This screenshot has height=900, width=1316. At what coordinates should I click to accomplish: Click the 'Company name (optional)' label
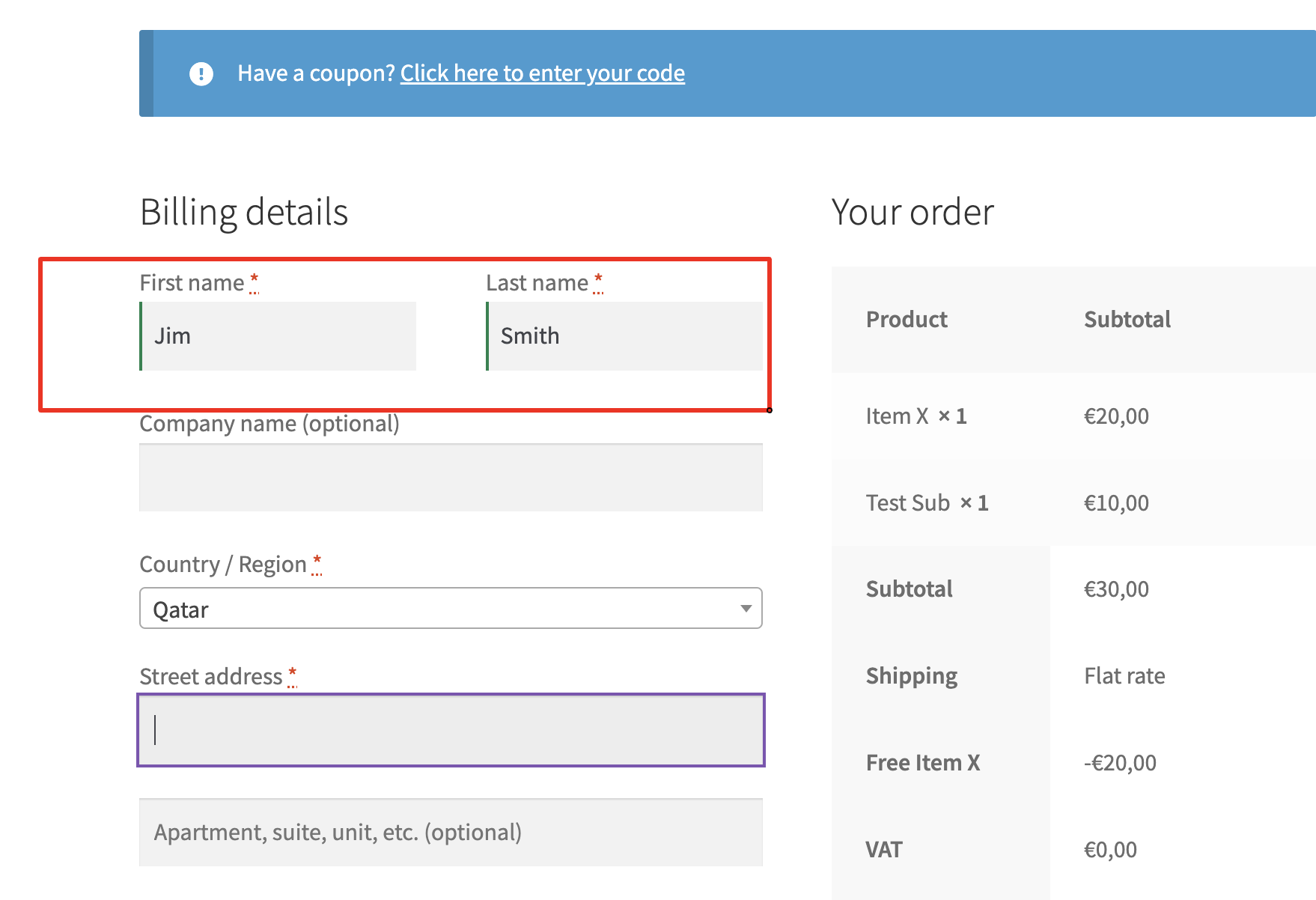[269, 424]
